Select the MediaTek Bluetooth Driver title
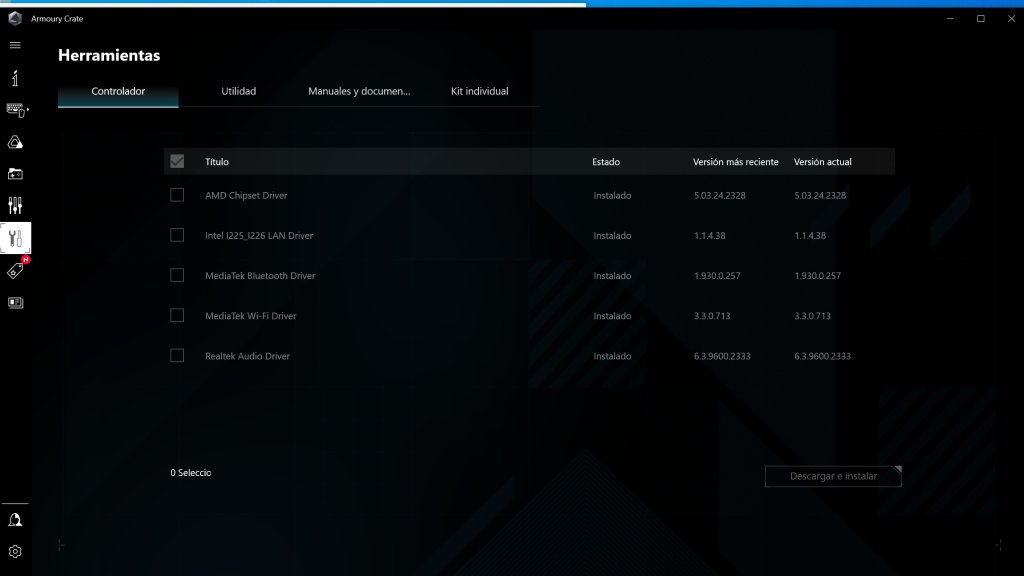Image resolution: width=1024 pixels, height=576 pixels. 260,276
